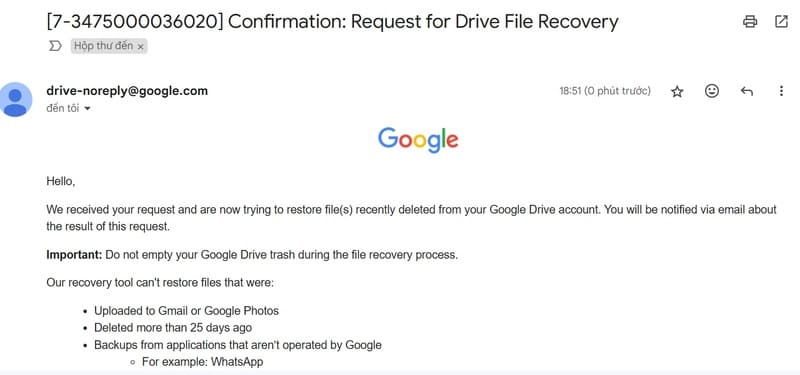Click the Google logo in the email
Image resolution: width=800 pixels, height=375 pixels.
[418, 140]
